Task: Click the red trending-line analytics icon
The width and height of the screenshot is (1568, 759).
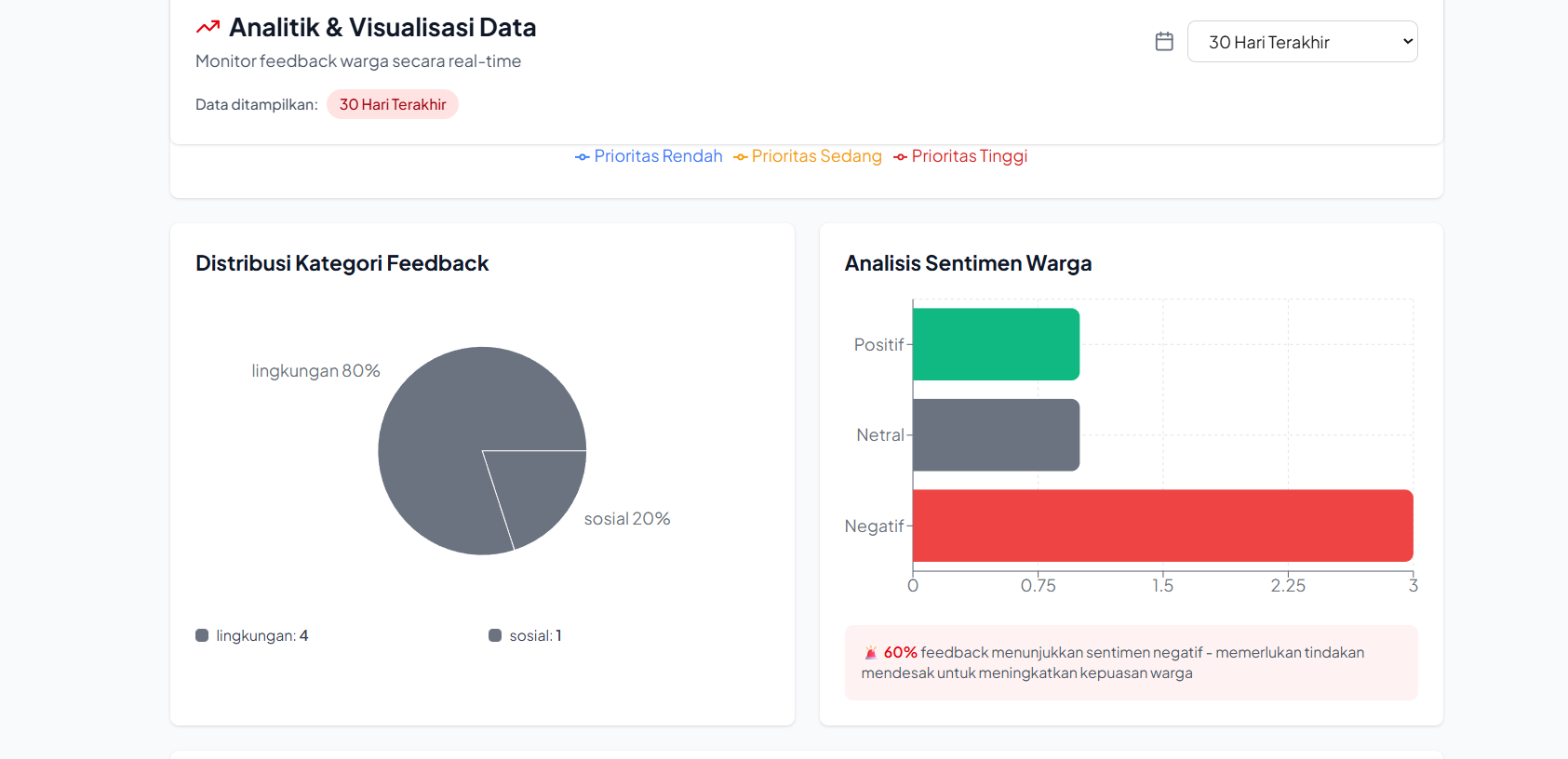Action: (208, 27)
